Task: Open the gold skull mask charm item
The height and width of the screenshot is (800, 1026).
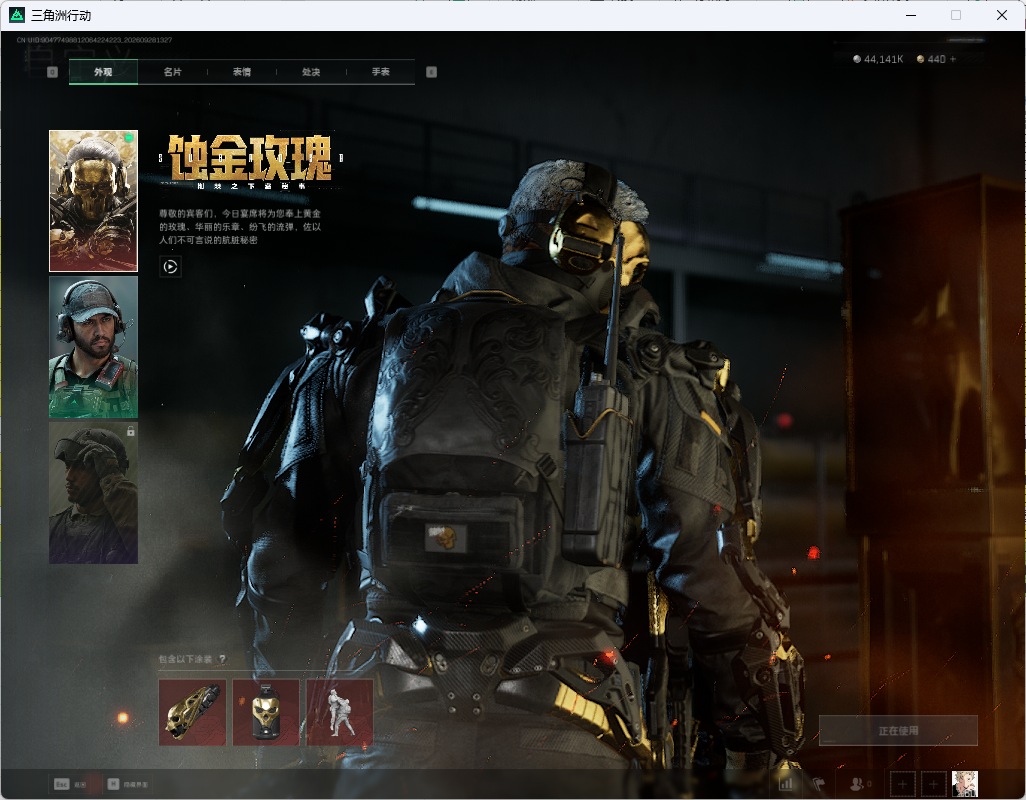Action: (x=266, y=712)
